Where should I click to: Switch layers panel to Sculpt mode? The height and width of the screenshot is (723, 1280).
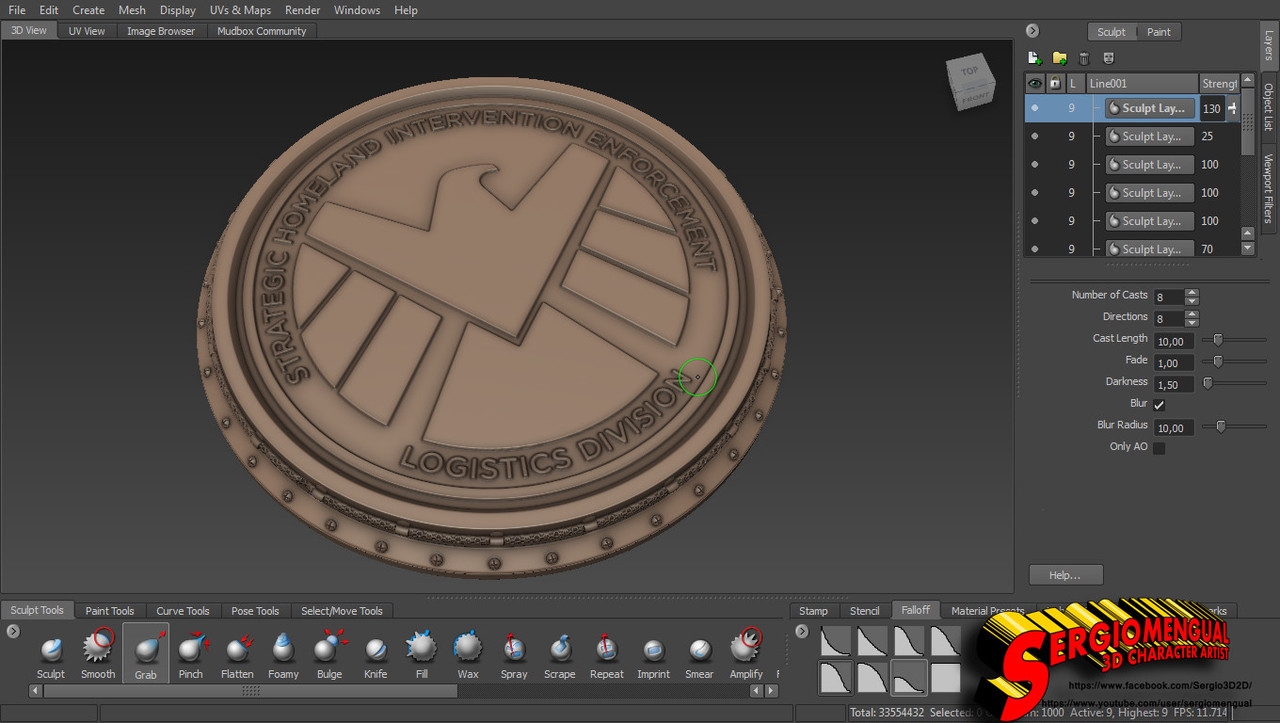(1111, 32)
